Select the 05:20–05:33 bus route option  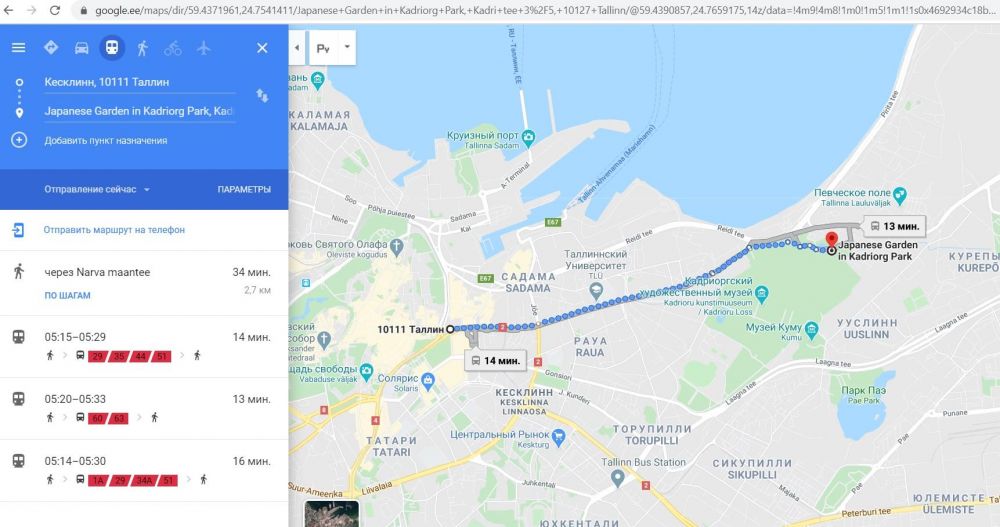coord(144,408)
